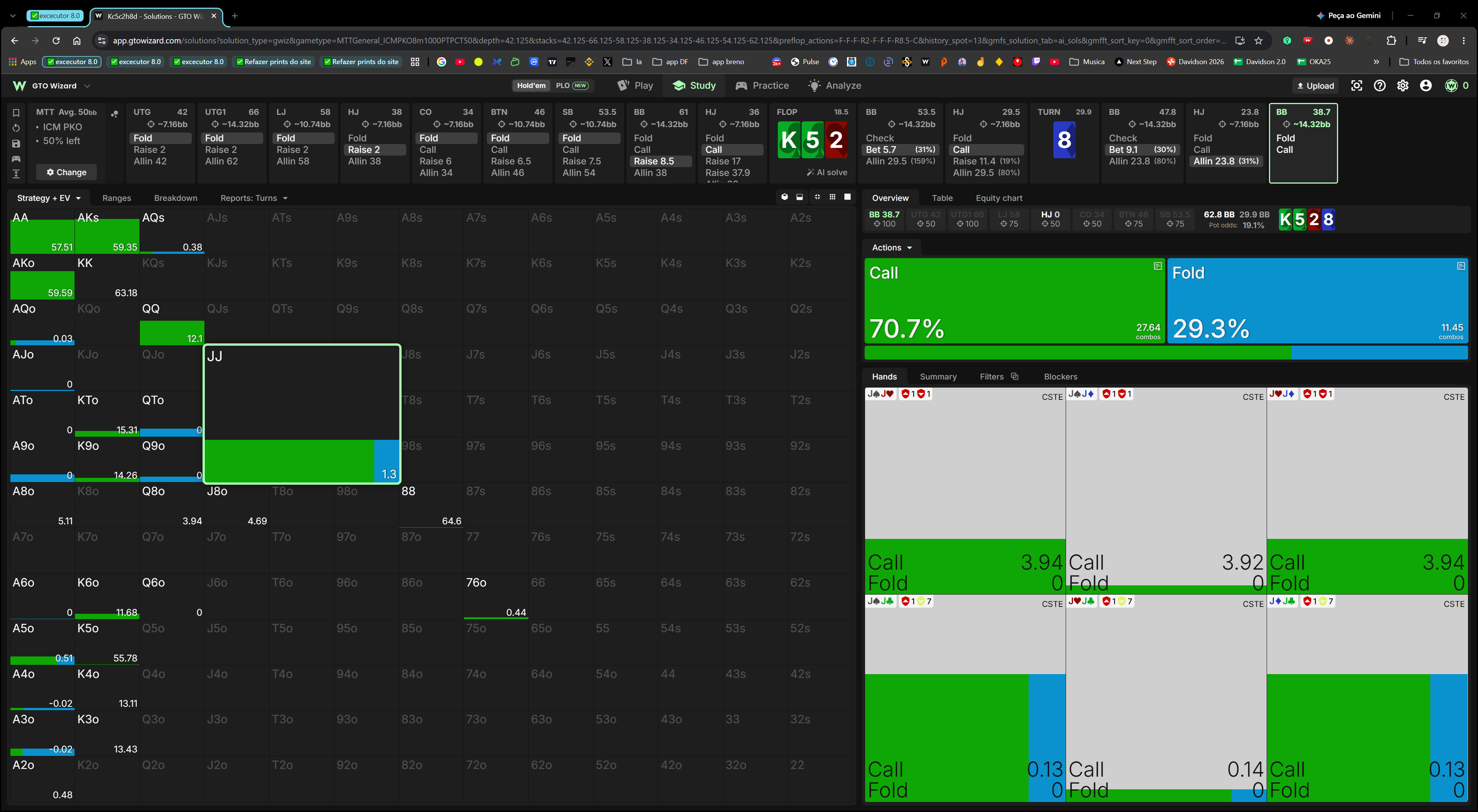Click the Upload button

click(x=1315, y=85)
